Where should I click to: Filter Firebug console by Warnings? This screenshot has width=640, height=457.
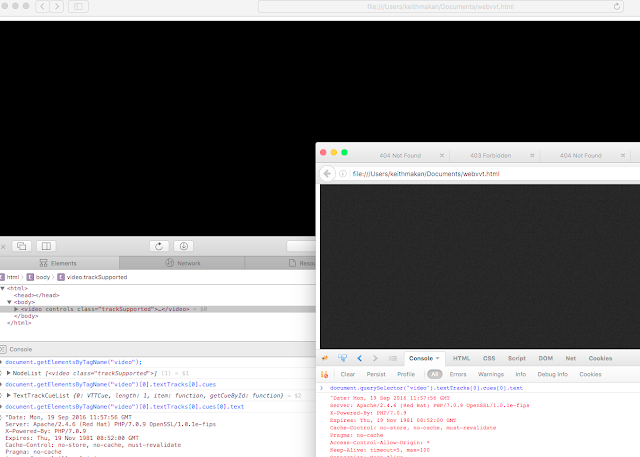[491, 374]
